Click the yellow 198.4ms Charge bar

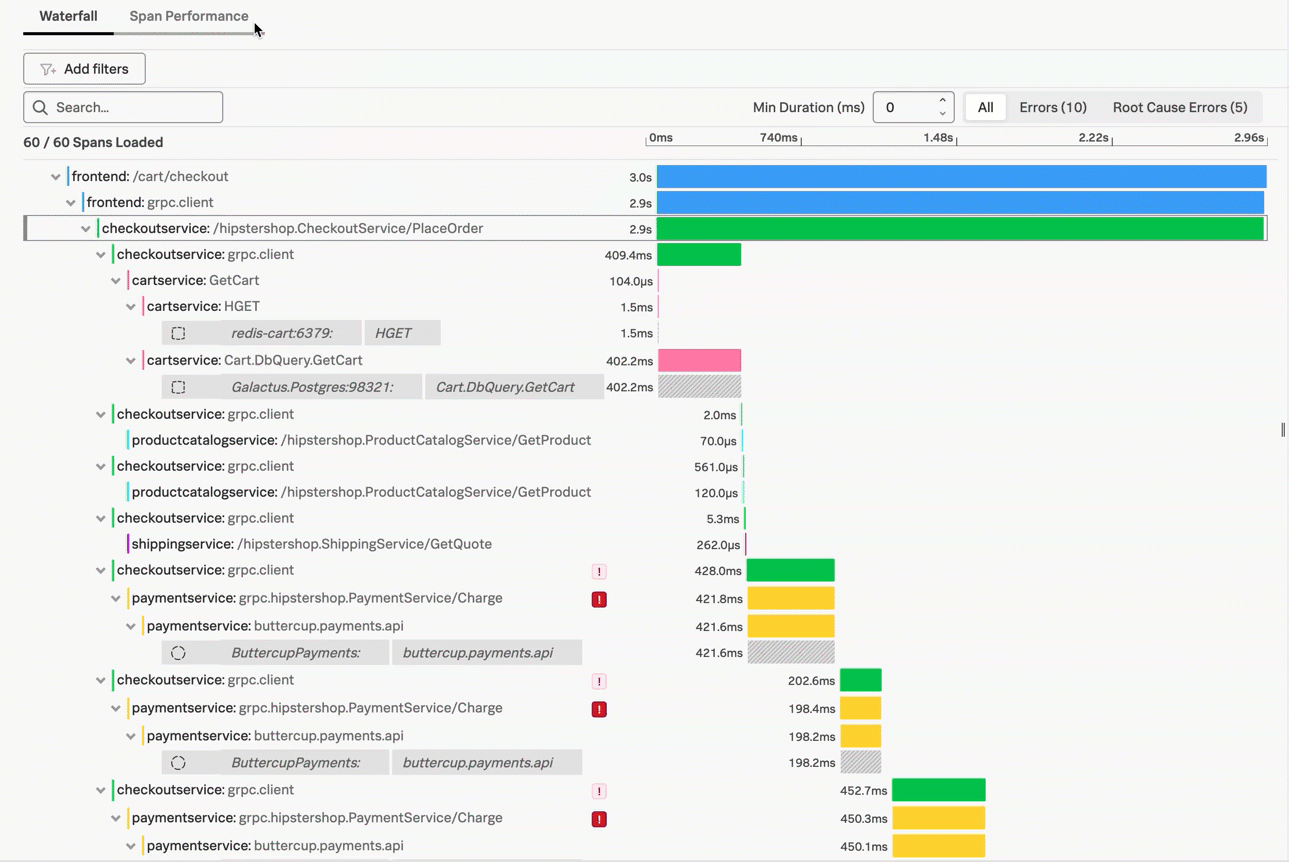(860, 708)
